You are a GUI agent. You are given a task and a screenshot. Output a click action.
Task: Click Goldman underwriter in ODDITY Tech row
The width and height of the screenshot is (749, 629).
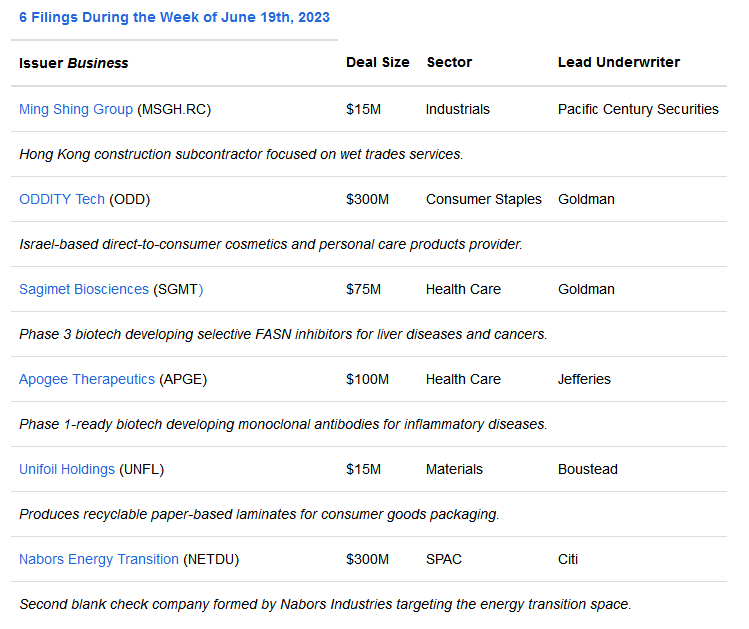point(586,199)
